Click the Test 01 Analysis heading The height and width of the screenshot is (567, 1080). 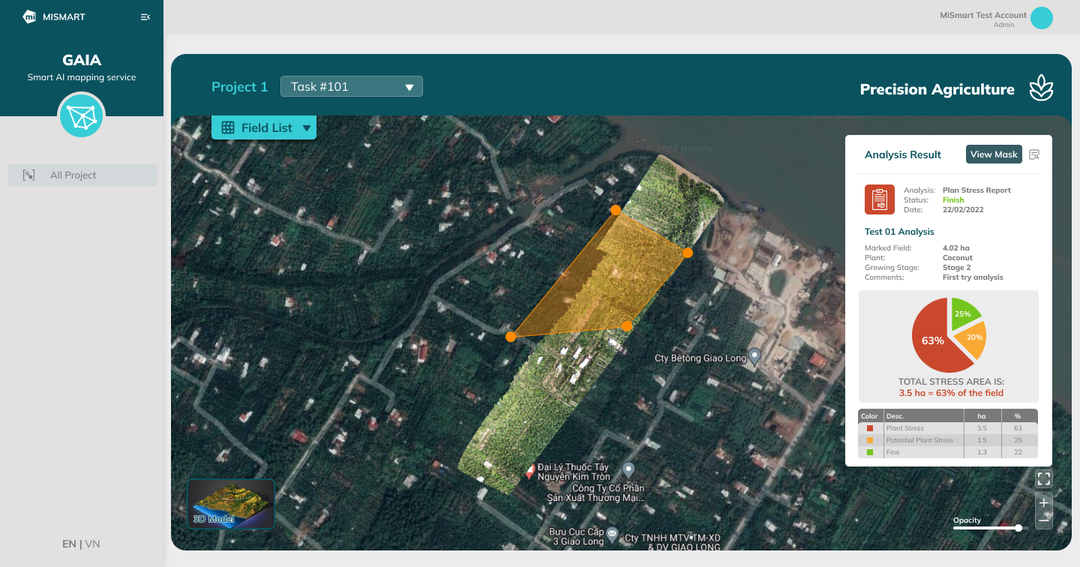point(899,231)
